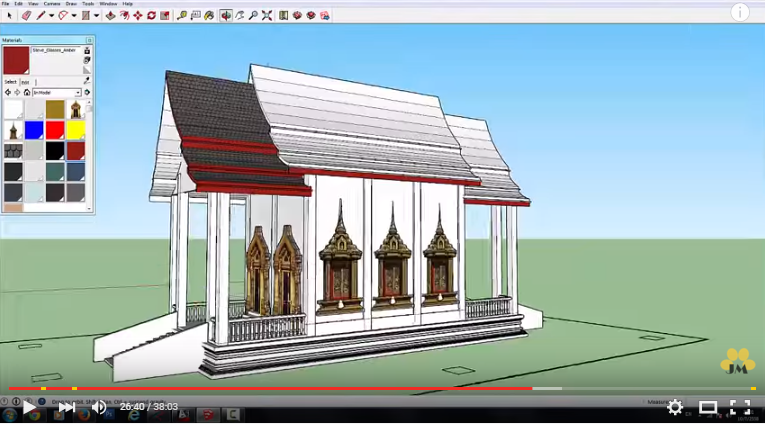
Task: Click the material name field
Action: 56,50
